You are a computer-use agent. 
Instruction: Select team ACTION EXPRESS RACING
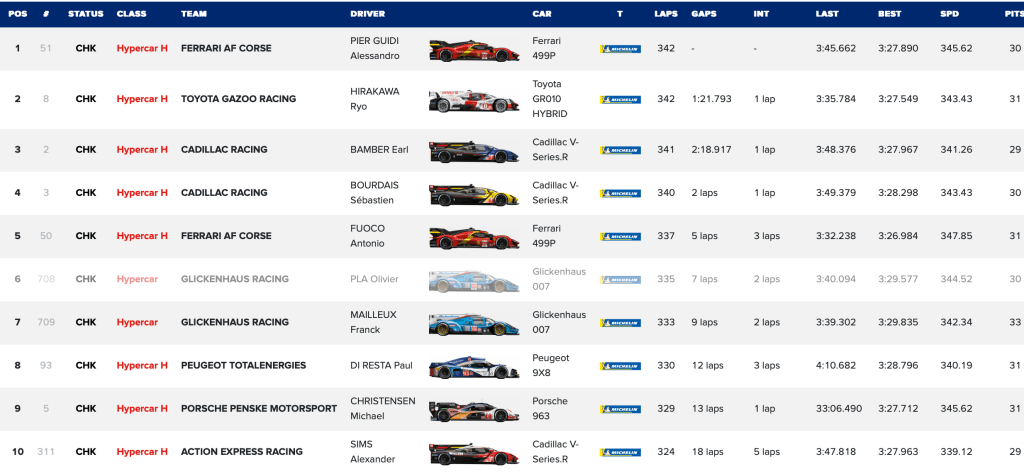pos(242,451)
